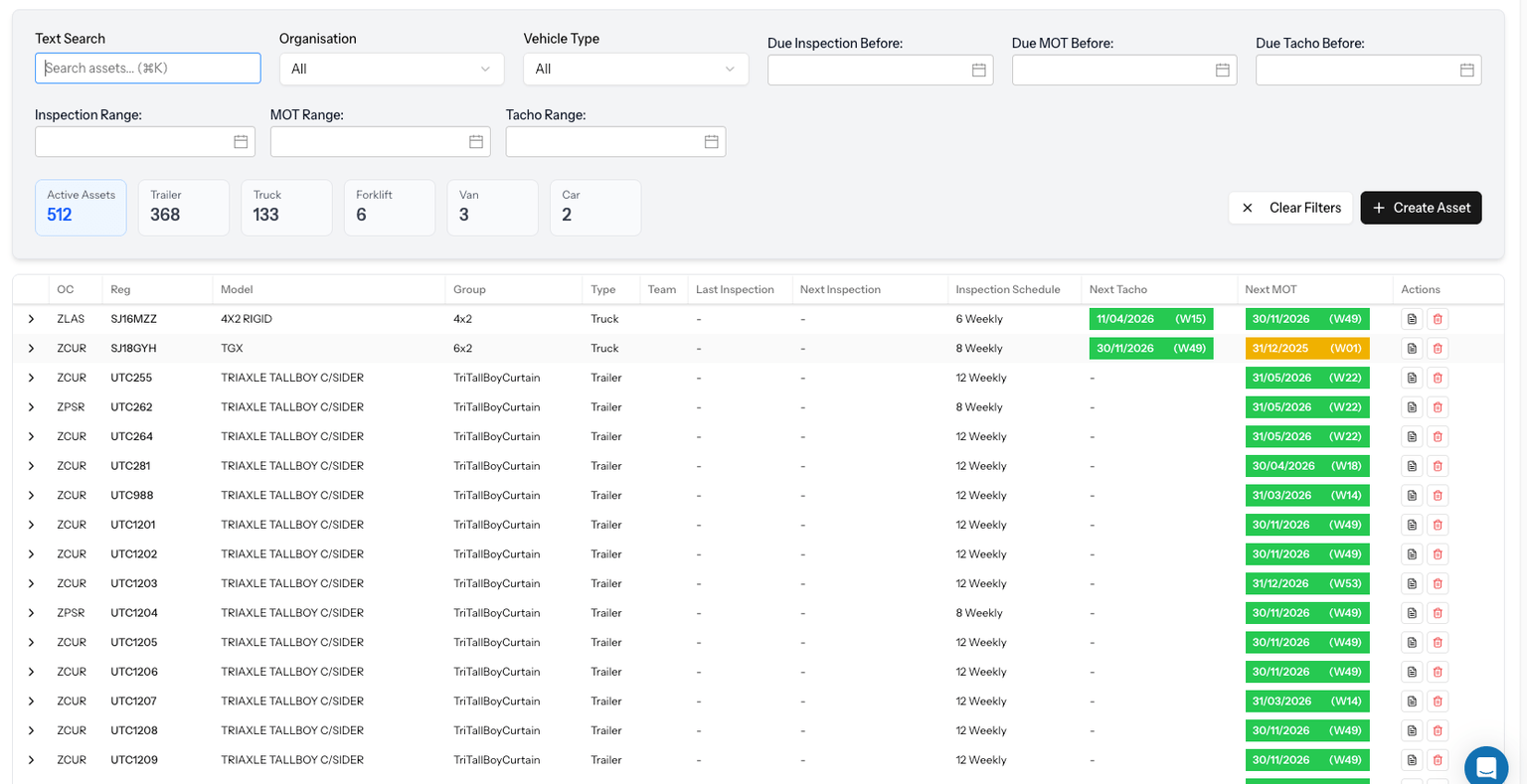Select the Forklift filter card
Screen dimensions: 1527x784
click(389, 207)
